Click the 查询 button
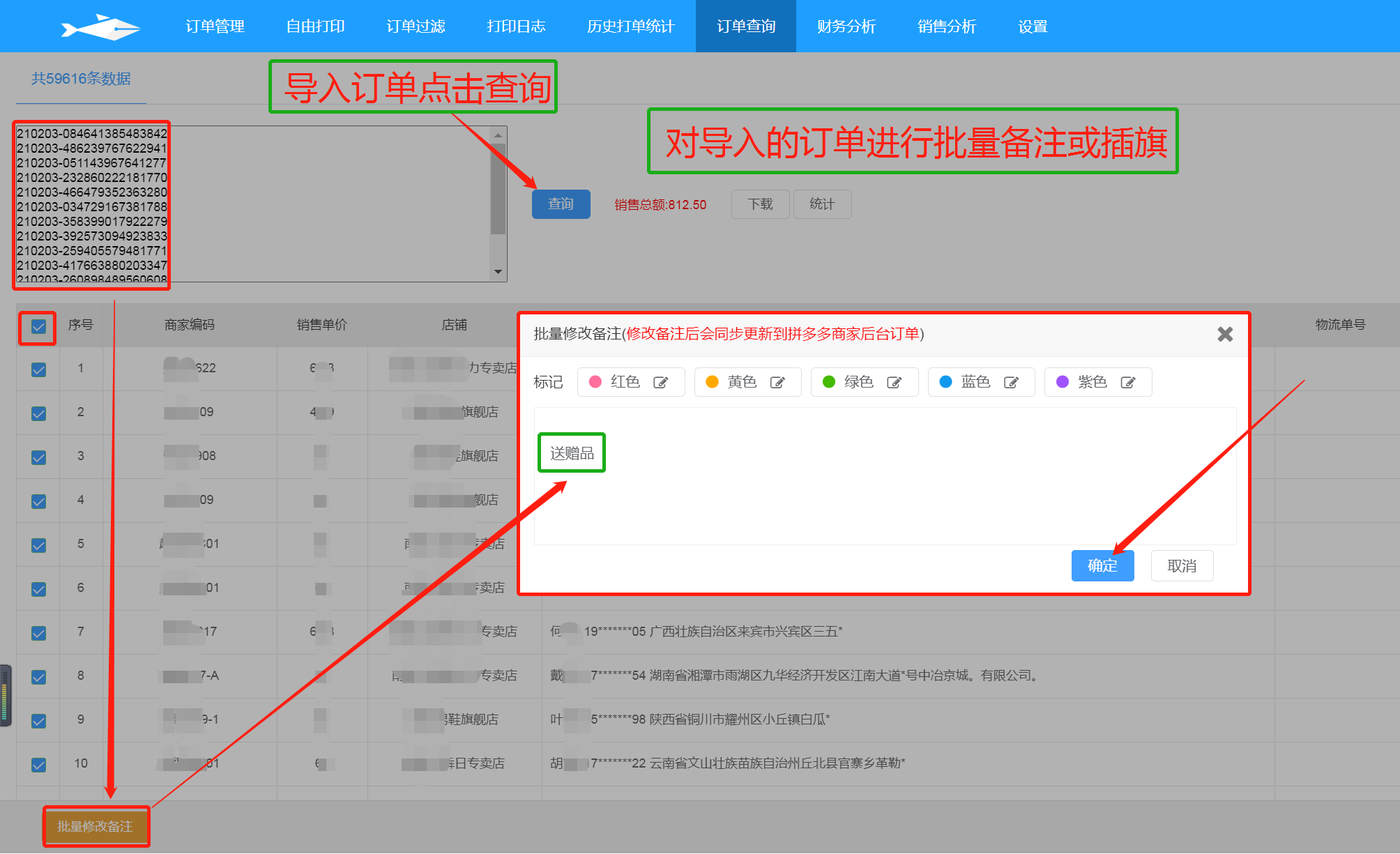Image resolution: width=1400 pixels, height=854 pixels. [x=561, y=204]
